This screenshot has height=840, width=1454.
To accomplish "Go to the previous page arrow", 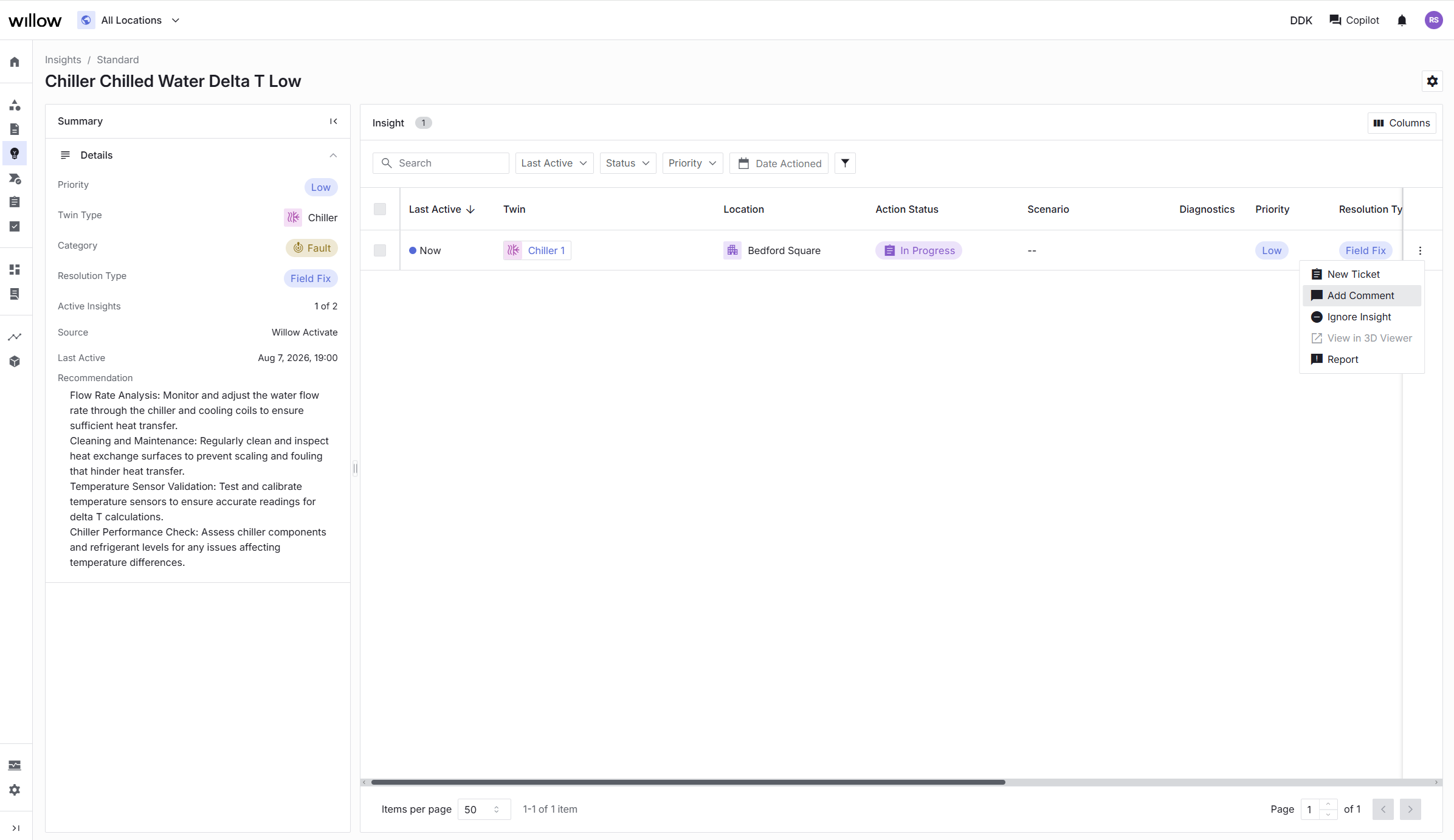I will pyautogui.click(x=1383, y=810).
